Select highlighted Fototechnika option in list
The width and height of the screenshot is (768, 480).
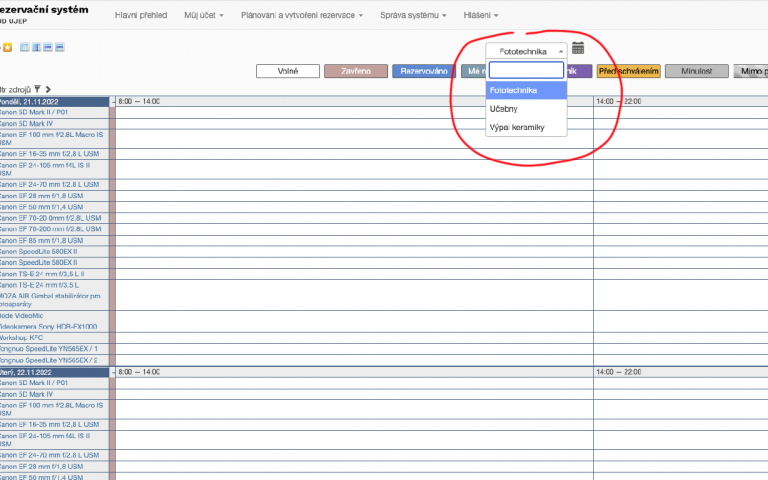512,90
